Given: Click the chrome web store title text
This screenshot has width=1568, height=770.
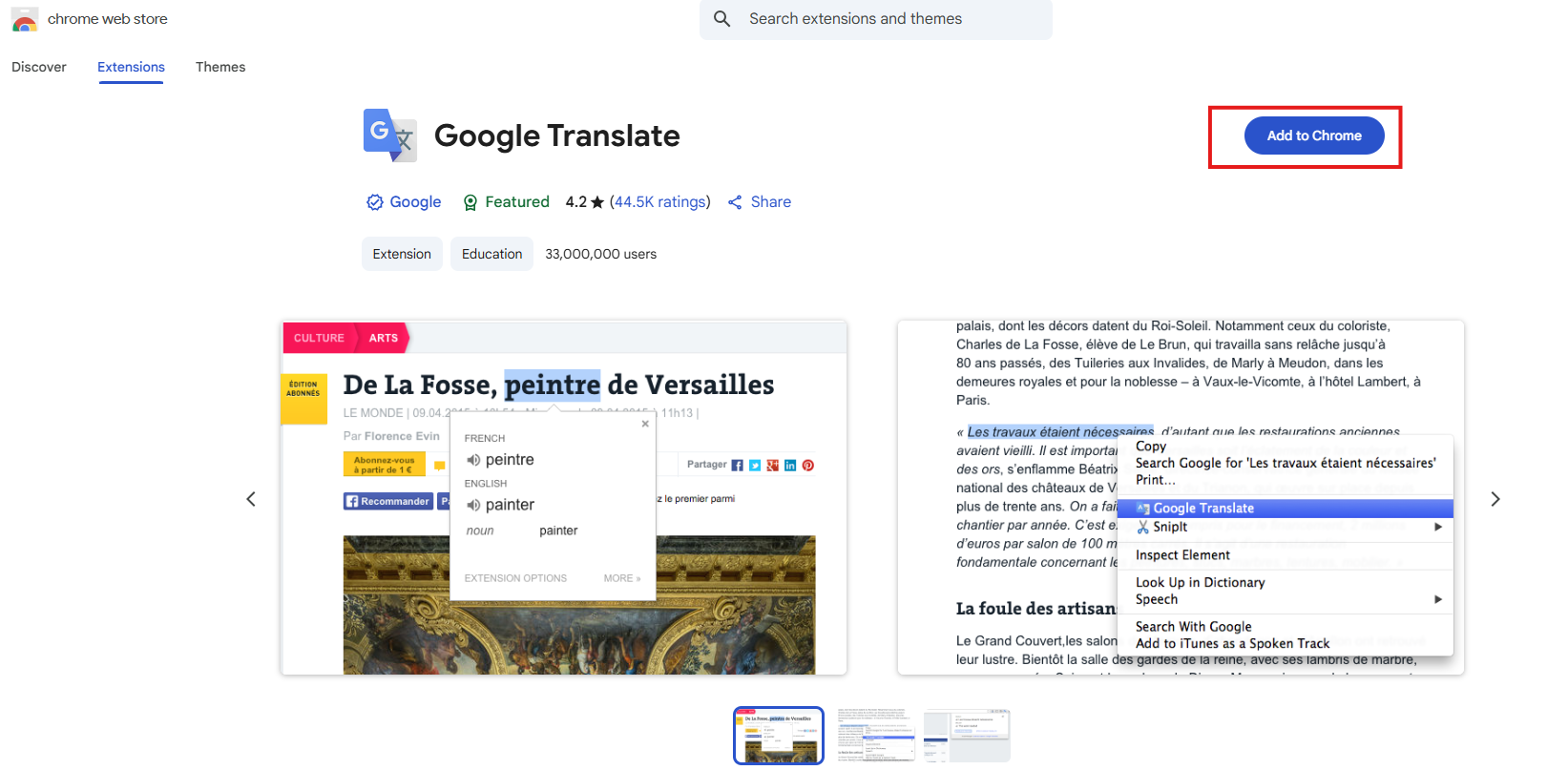Looking at the screenshot, I should coord(108,19).
